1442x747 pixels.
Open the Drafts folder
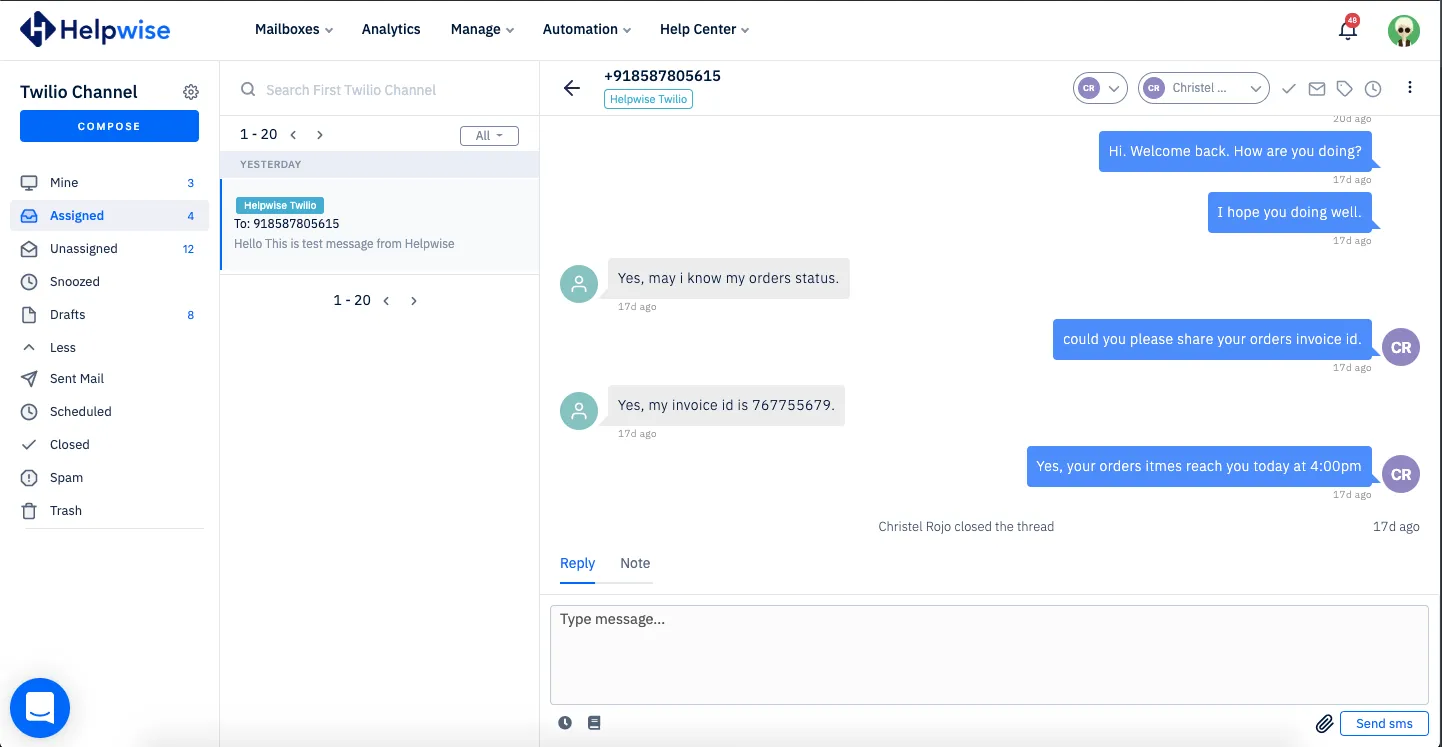coord(109,315)
